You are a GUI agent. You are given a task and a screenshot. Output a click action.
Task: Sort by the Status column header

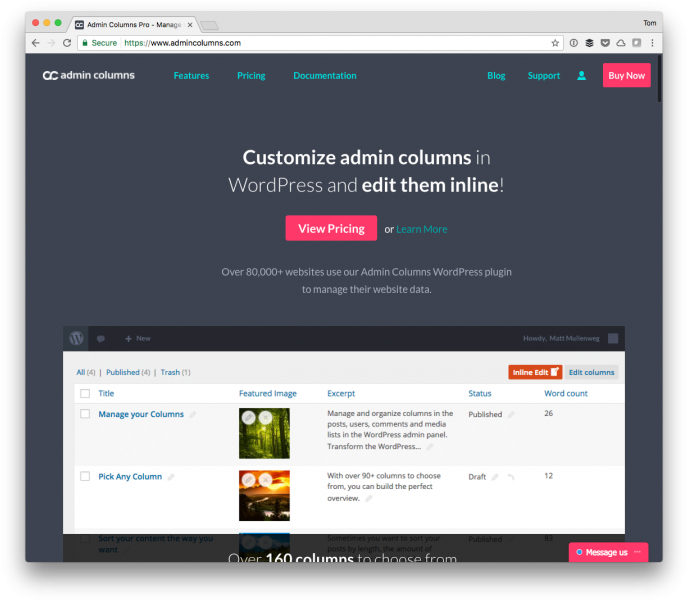tap(480, 393)
